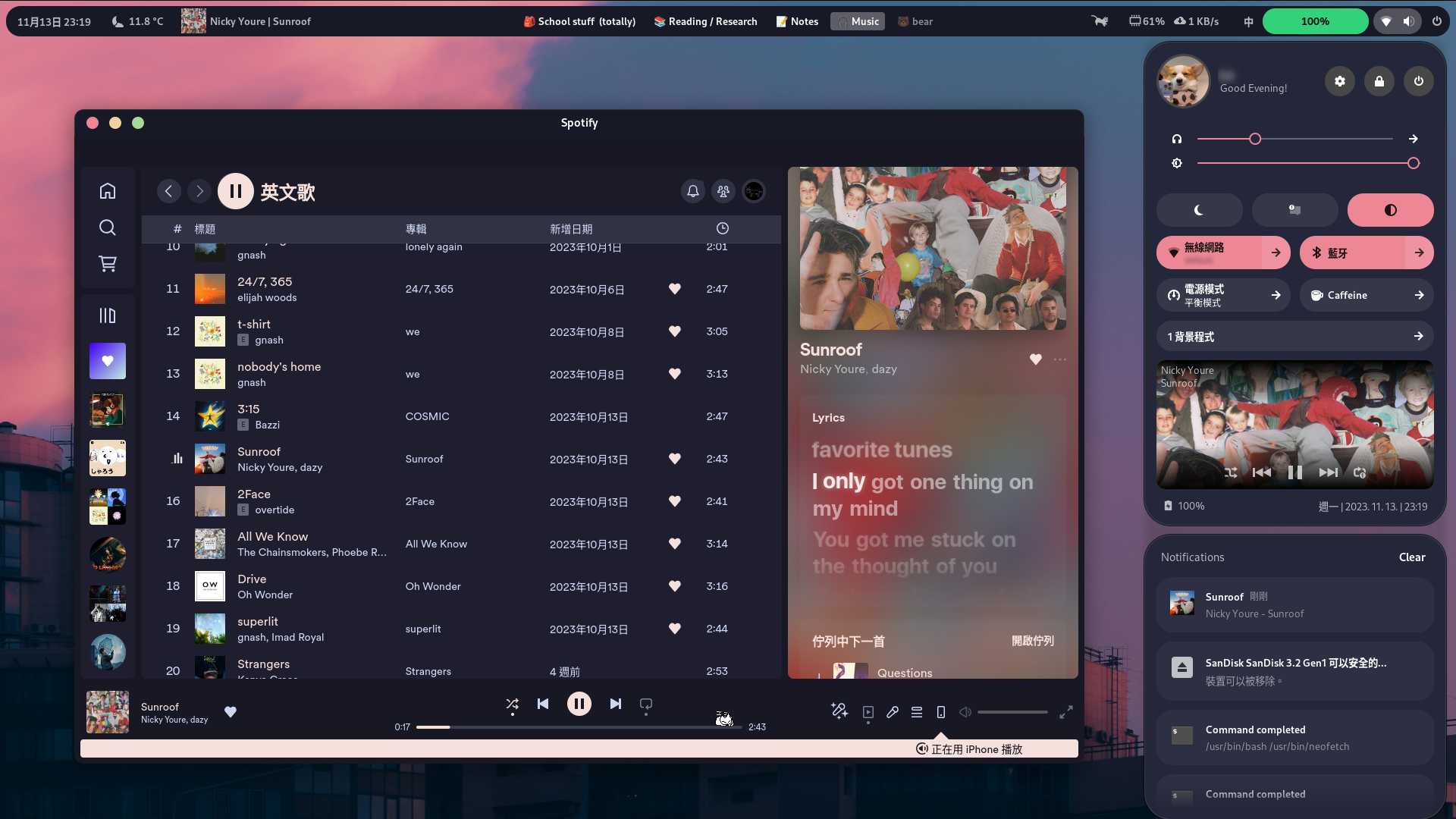Click the notifications bell icon in Spotify

pos(692,192)
